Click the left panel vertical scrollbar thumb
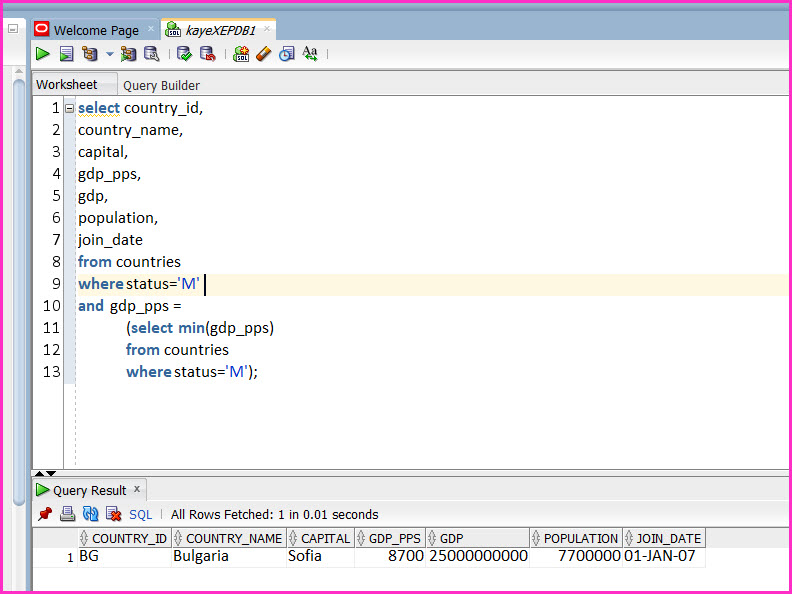792x594 pixels. coord(19,292)
